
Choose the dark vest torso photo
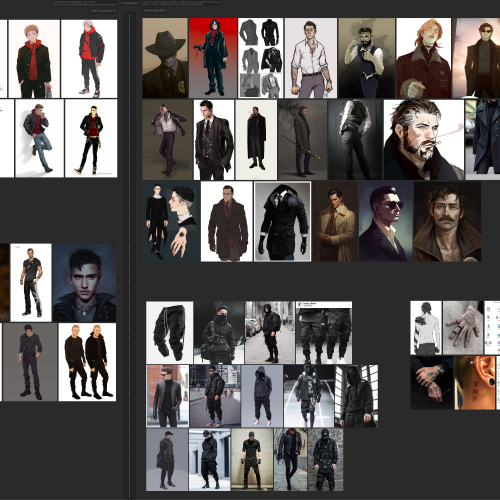coord(355,140)
